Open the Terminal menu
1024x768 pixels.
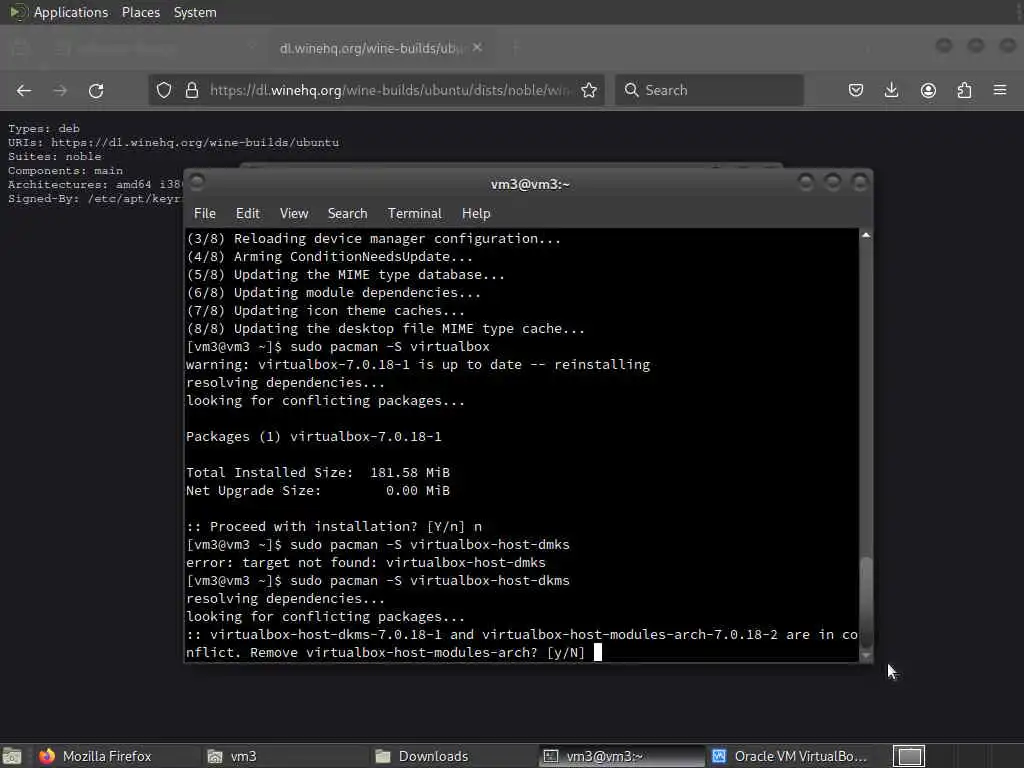pyautogui.click(x=415, y=214)
